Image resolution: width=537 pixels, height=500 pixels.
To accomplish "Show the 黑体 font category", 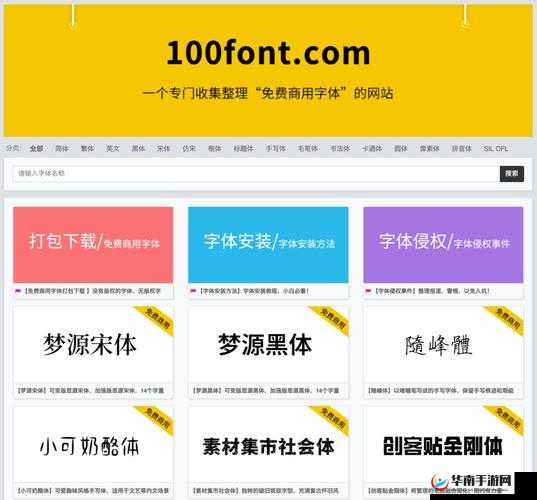I will point(138,148).
